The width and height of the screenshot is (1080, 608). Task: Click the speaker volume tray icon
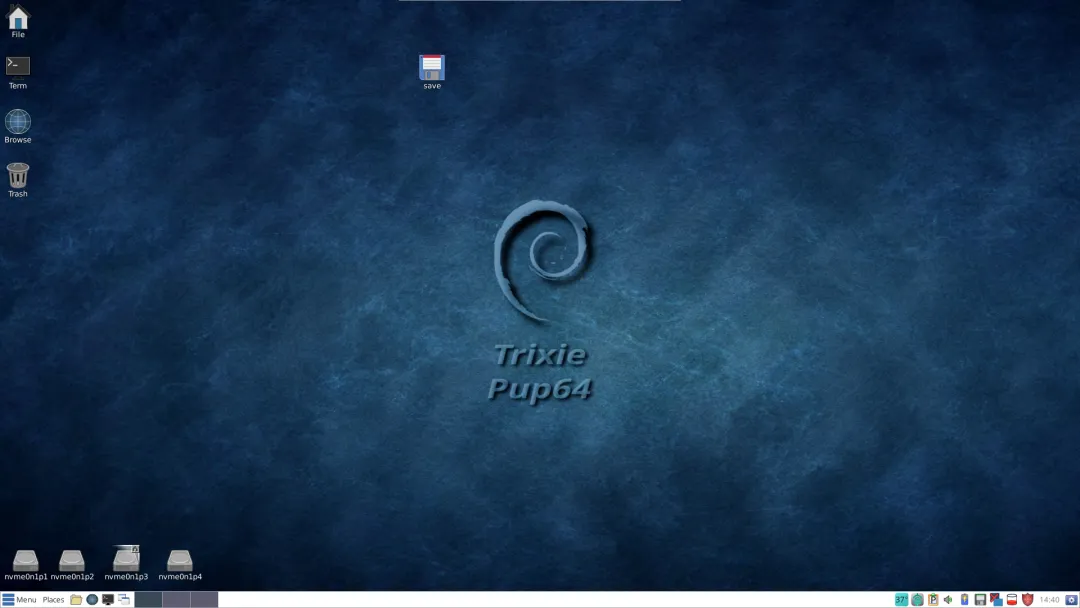tap(948, 600)
